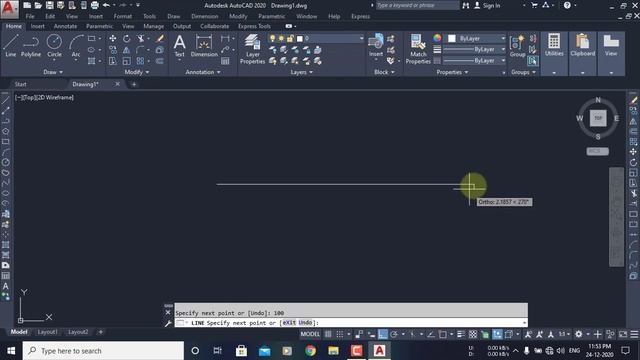Click the Undo arrow in quick access toolbar
This screenshot has height=360, width=640.
click(x=107, y=5)
